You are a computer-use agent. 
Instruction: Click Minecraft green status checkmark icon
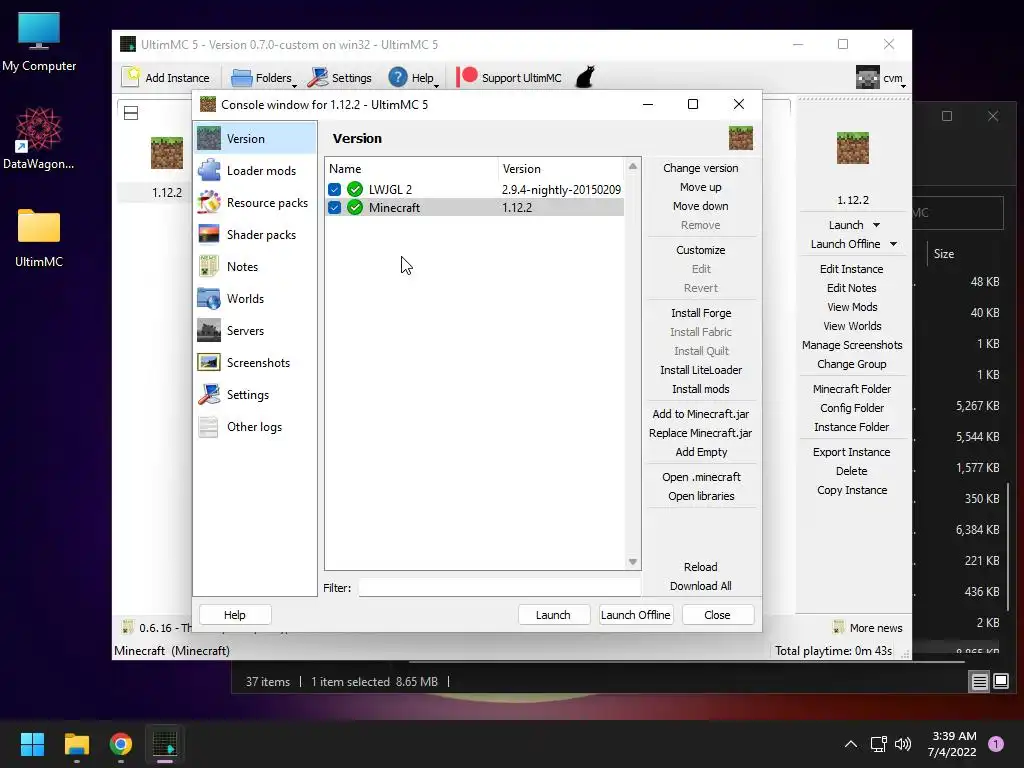(355, 208)
